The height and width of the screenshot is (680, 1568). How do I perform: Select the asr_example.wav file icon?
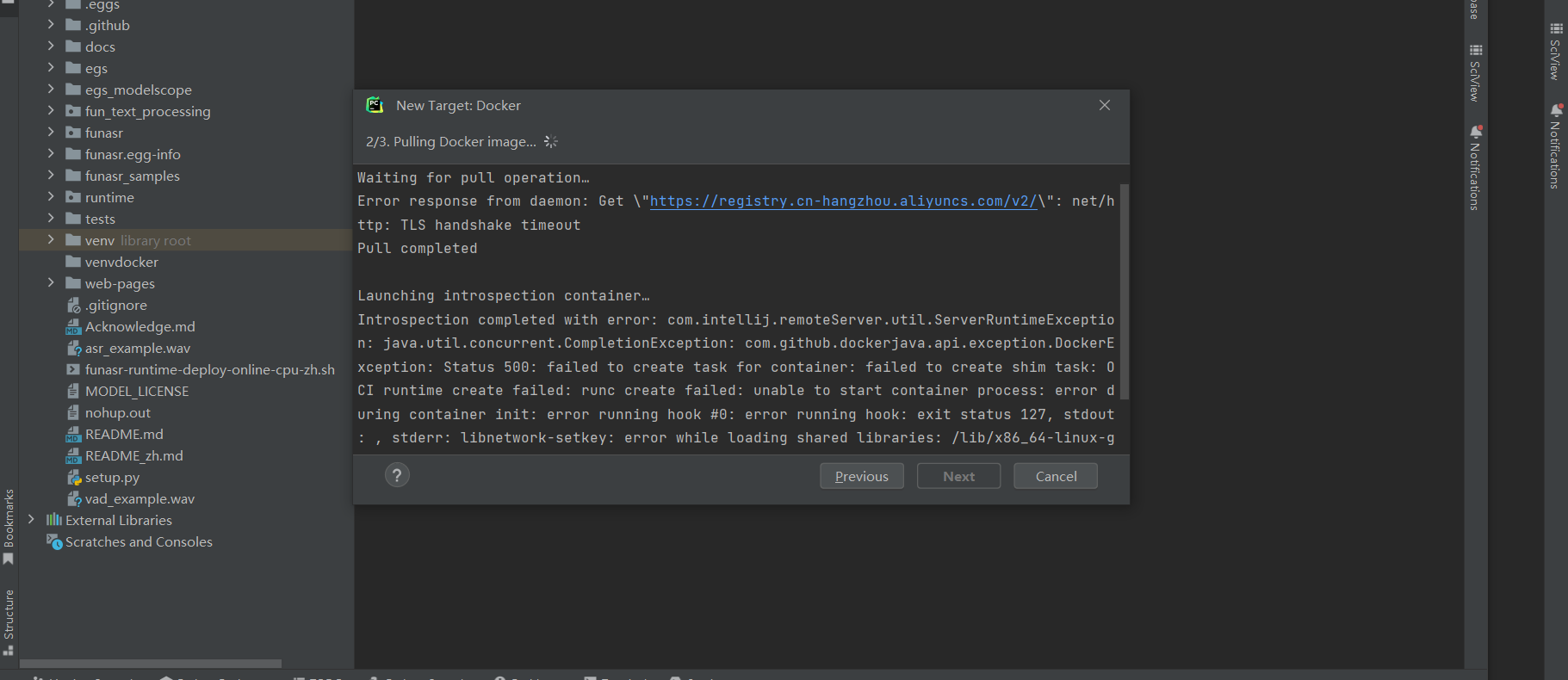coord(73,348)
